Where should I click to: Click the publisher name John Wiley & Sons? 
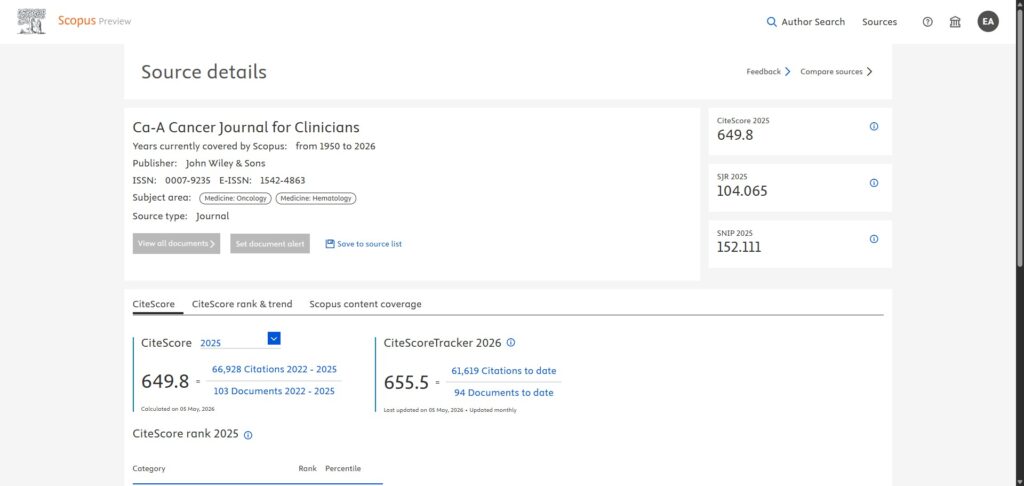click(x=225, y=163)
